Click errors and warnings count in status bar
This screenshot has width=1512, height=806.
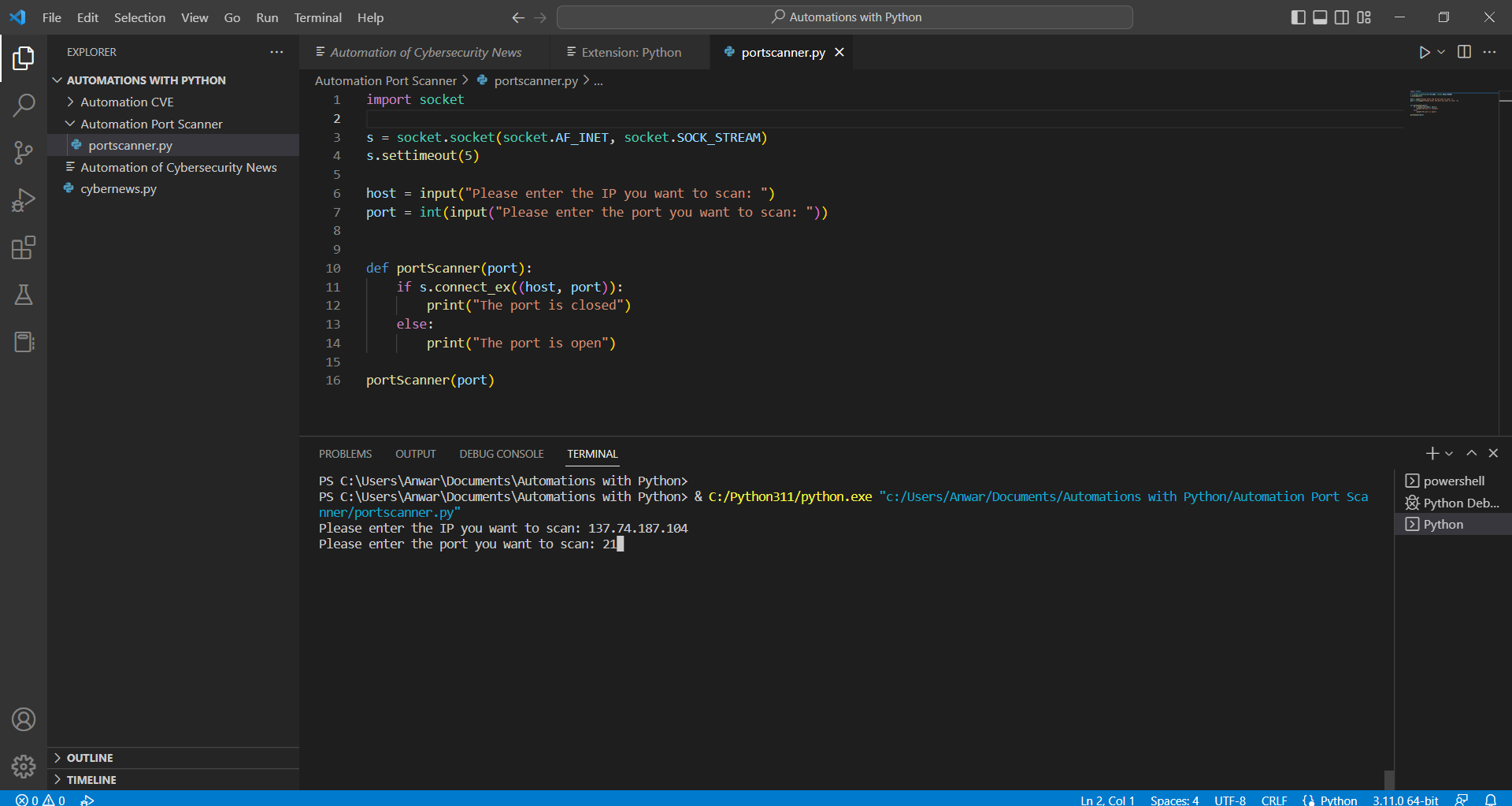41,799
